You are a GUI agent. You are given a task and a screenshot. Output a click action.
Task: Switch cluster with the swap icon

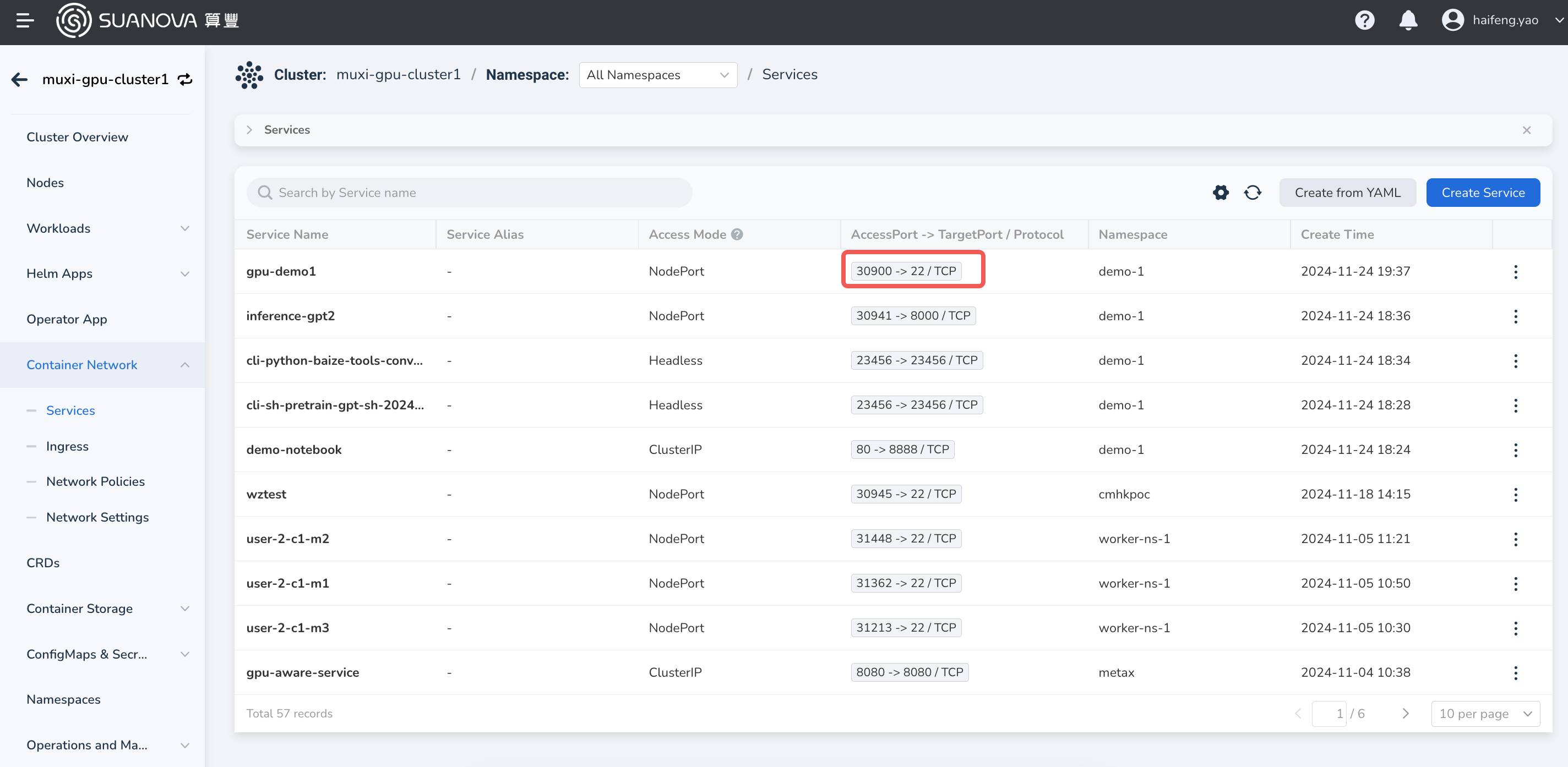pos(185,80)
